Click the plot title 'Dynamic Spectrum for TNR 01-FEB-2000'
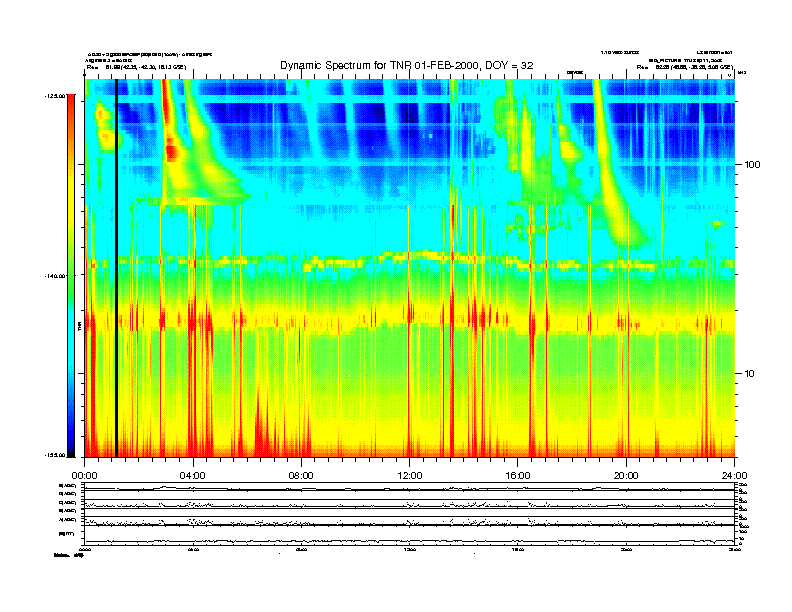 407,65
